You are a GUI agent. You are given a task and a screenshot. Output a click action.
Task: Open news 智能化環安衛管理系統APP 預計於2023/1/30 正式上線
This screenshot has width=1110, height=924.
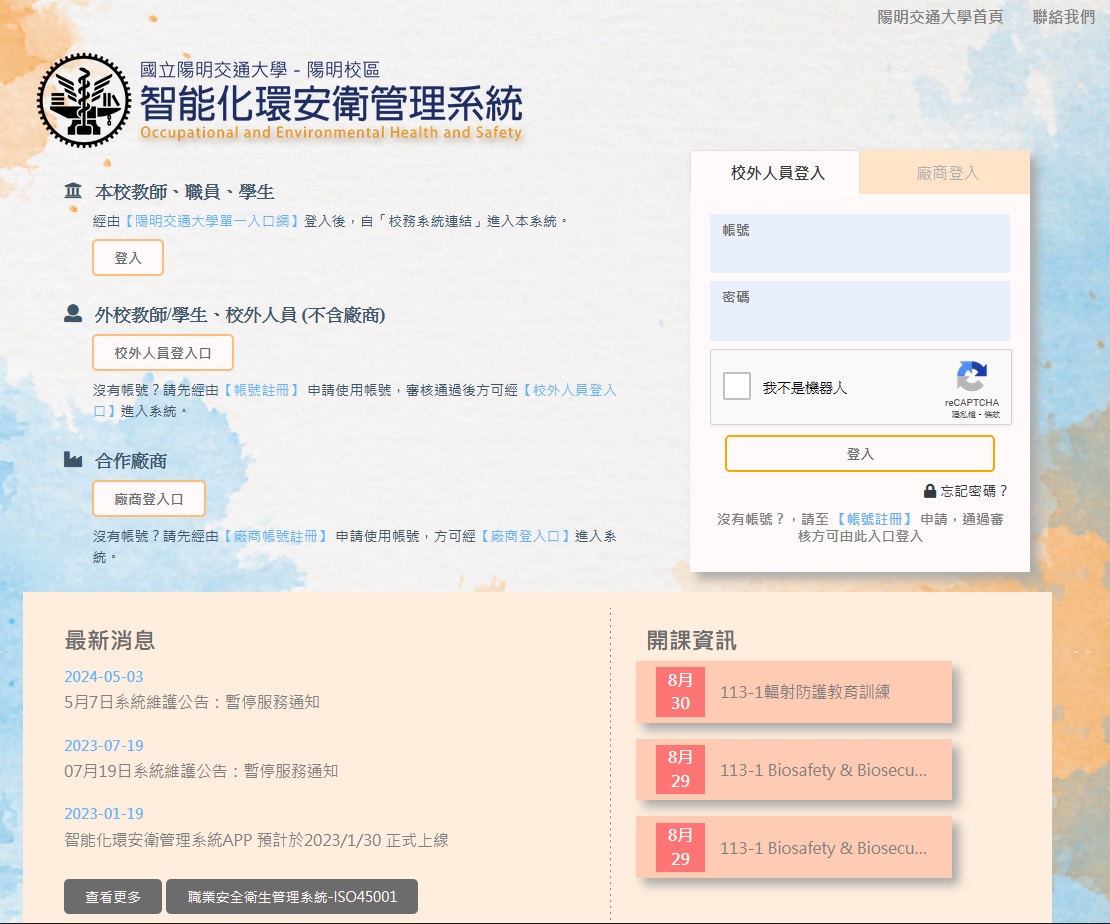pos(256,840)
